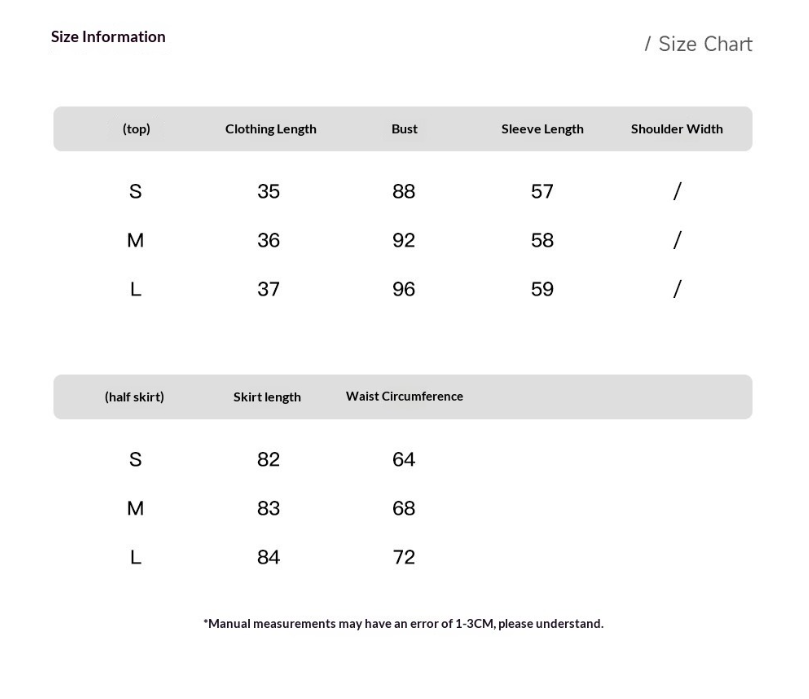Select size L in half skirt table

pos(135,558)
